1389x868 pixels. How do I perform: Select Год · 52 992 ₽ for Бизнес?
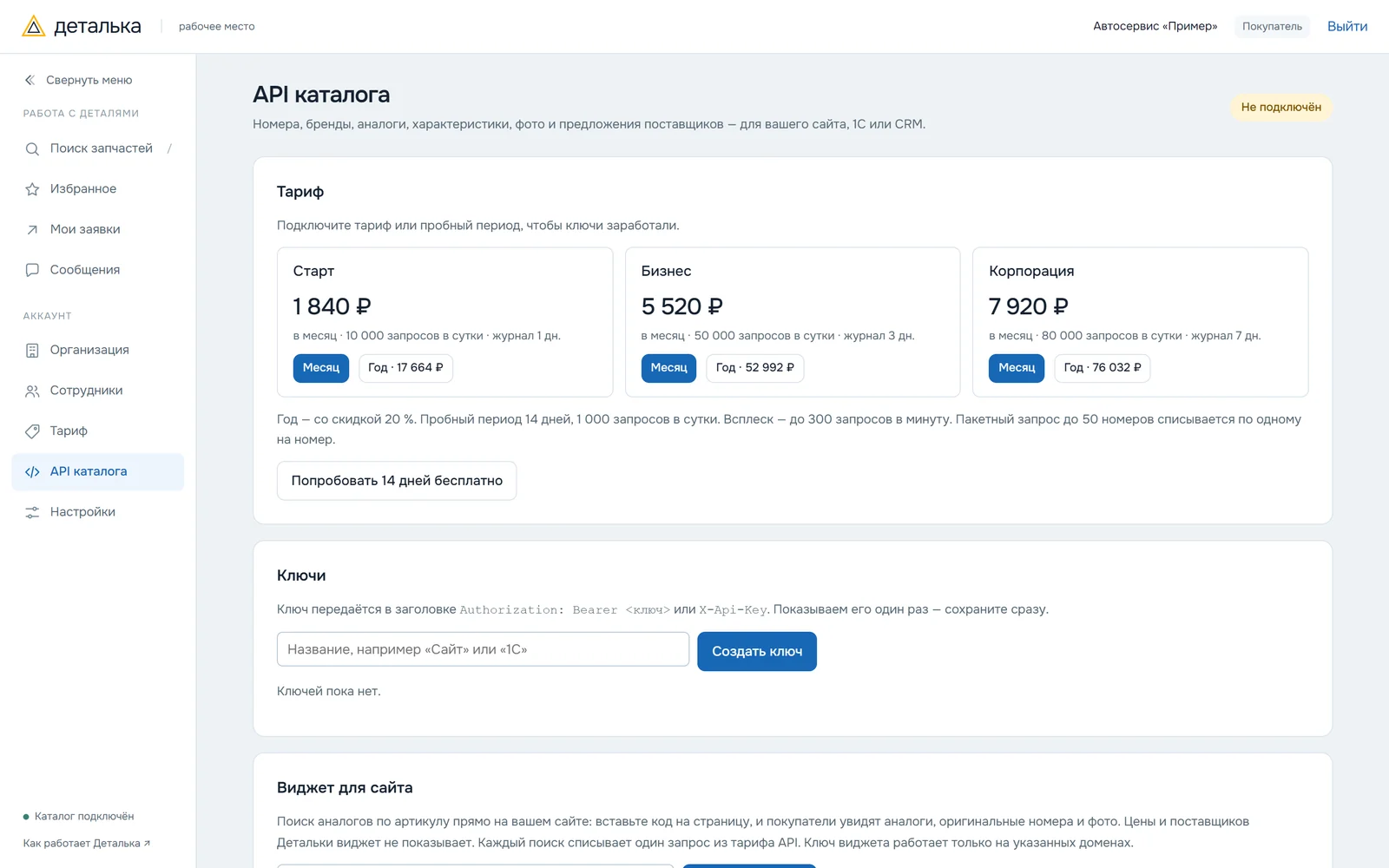[755, 368]
